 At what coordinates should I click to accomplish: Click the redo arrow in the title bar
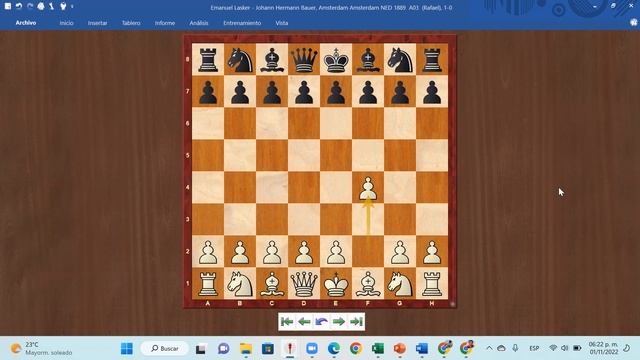30,7
